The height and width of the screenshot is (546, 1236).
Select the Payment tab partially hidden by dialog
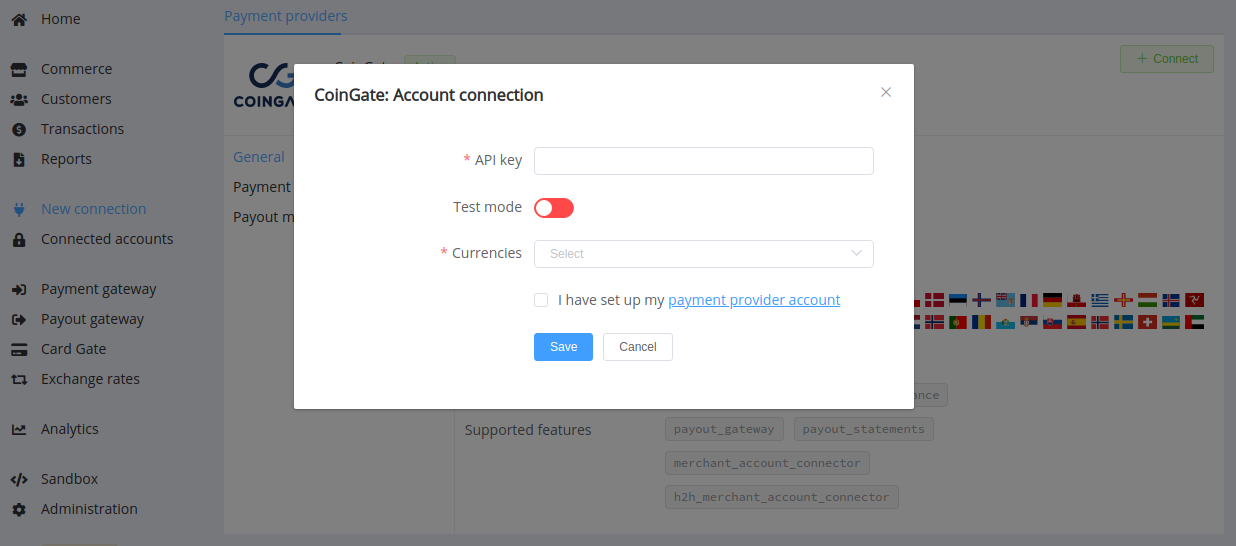[262, 187]
